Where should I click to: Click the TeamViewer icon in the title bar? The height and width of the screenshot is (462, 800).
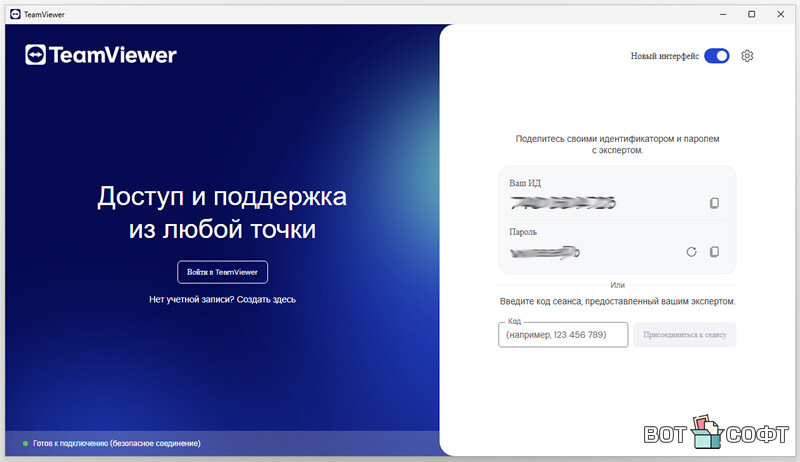click(x=15, y=14)
